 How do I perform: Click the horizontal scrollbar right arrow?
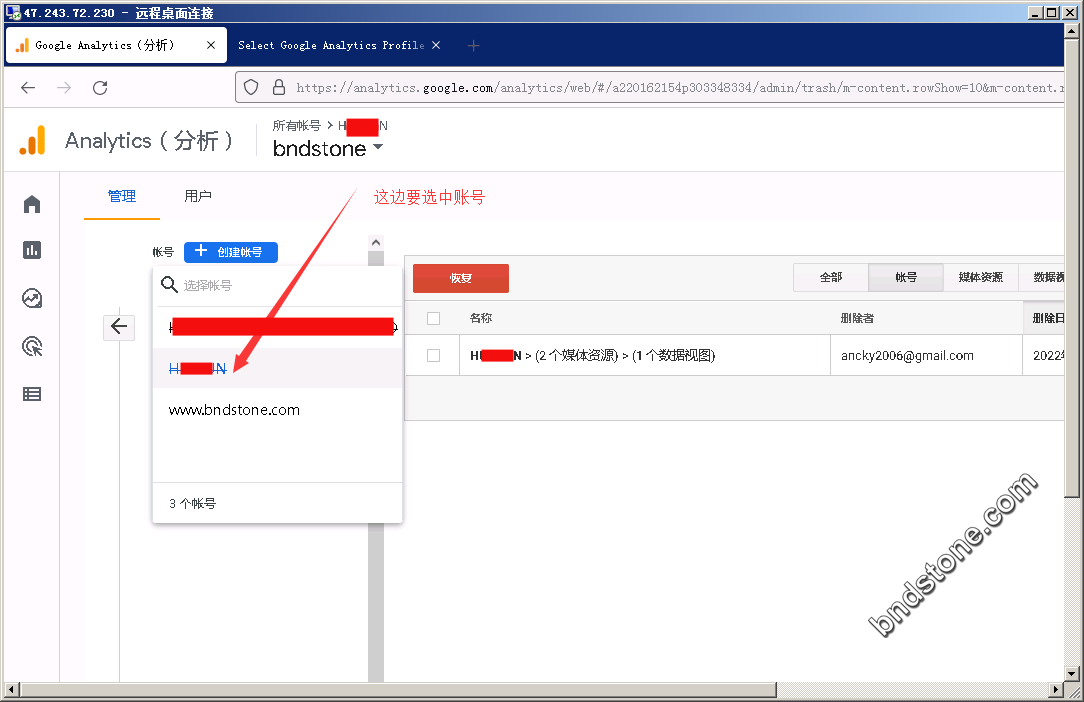pyautogui.click(x=1056, y=690)
